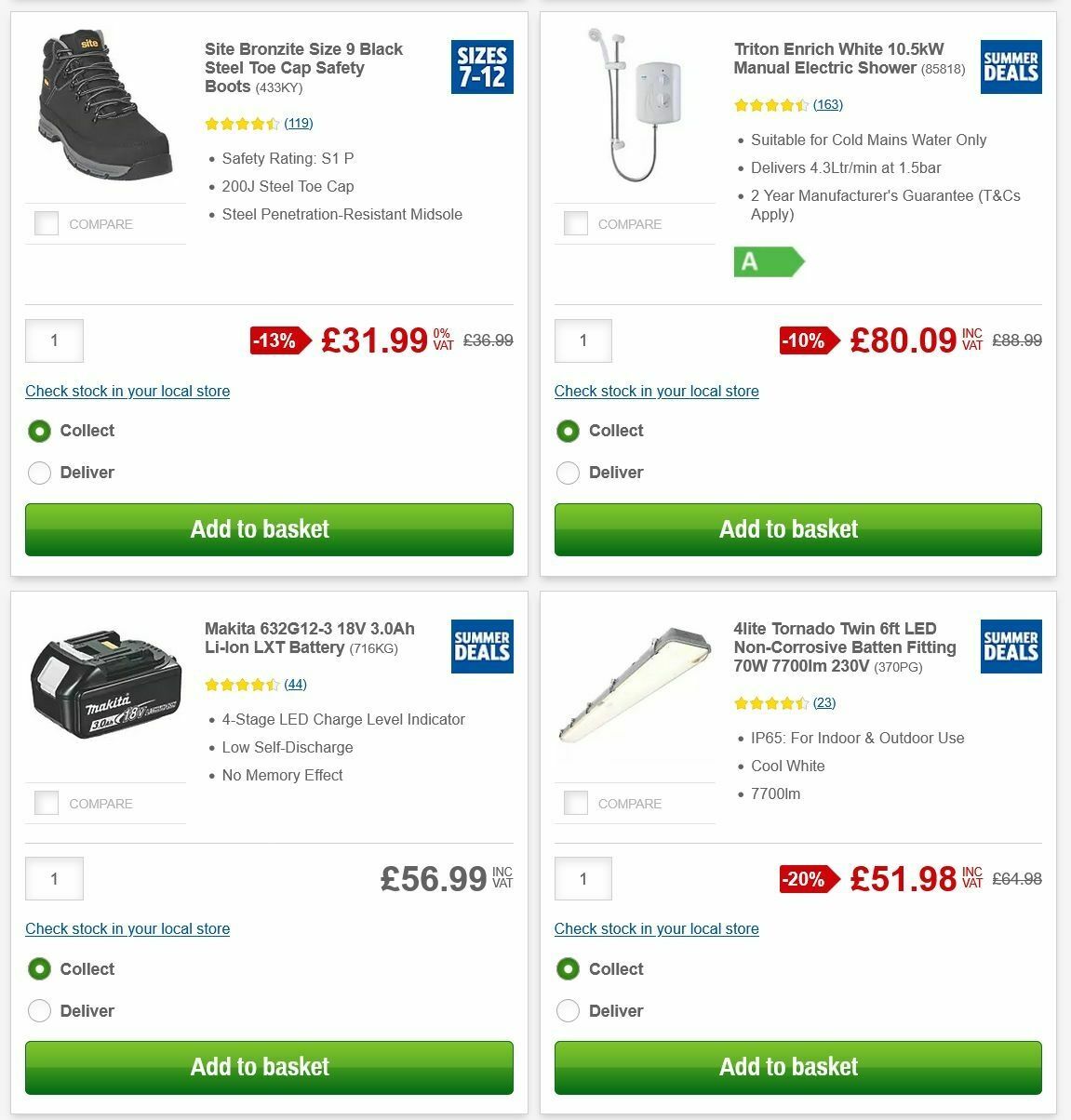Viewport: 1071px width, 1120px height.
Task: Select Deliver for the Makita battery
Action: [x=39, y=1010]
